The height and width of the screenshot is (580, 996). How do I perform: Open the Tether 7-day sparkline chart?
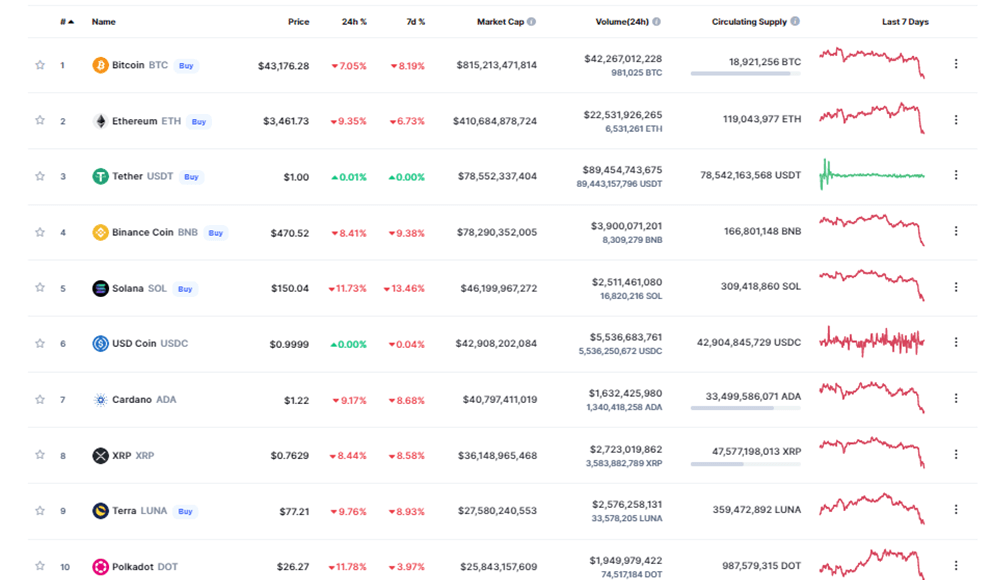(872, 175)
